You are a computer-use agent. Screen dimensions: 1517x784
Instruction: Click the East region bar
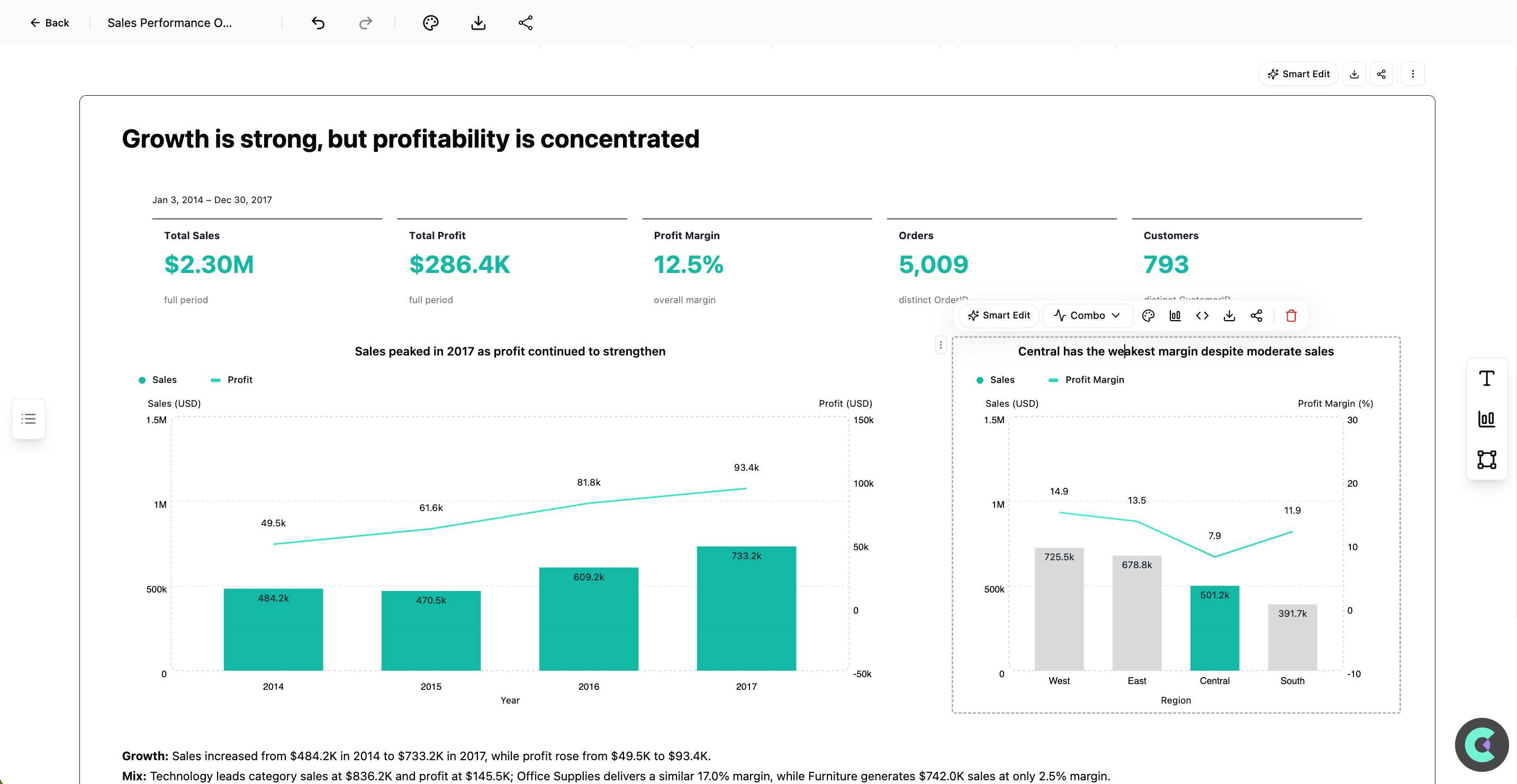(x=1136, y=613)
